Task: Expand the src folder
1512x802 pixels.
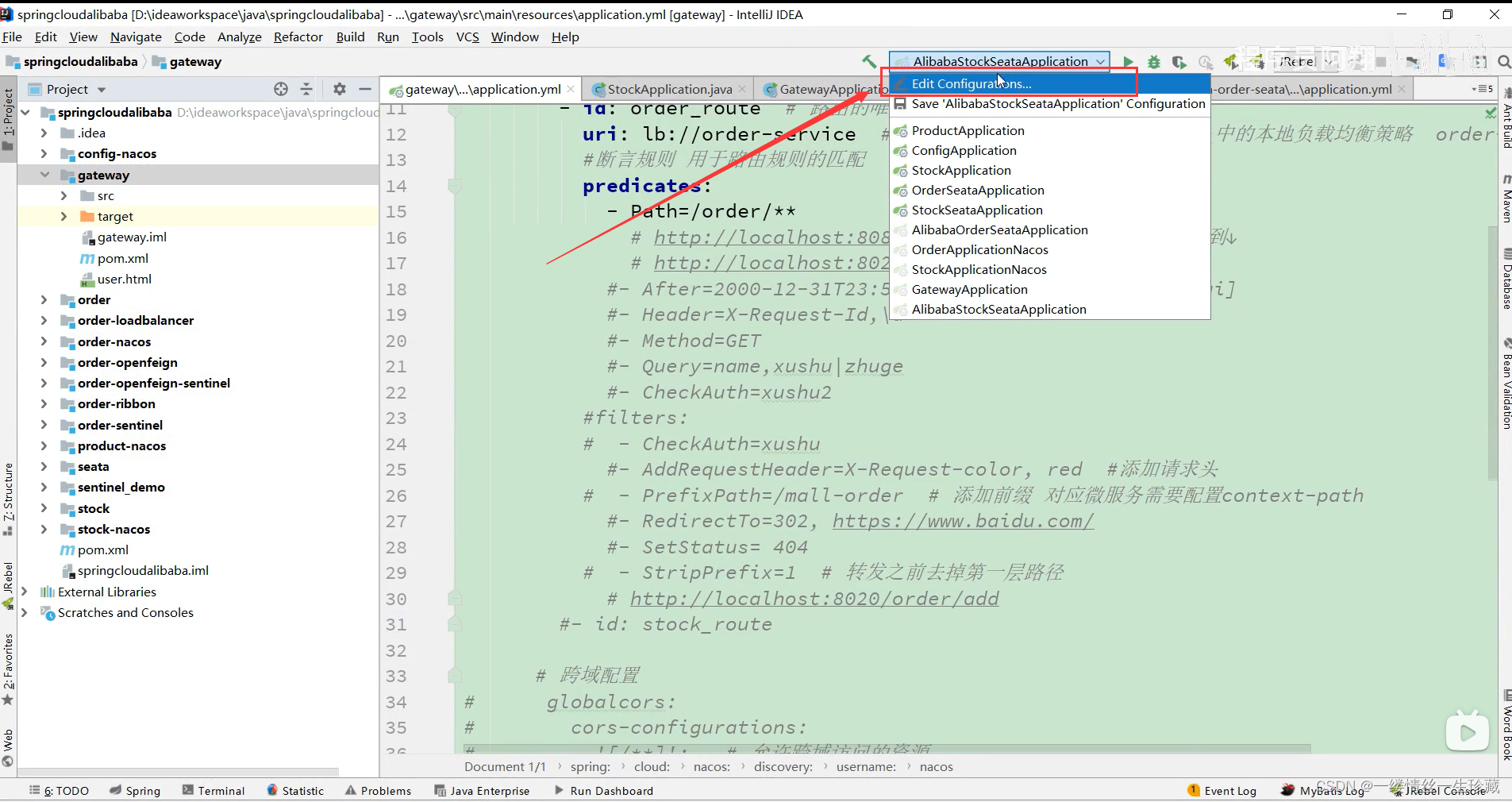Action: coord(64,195)
